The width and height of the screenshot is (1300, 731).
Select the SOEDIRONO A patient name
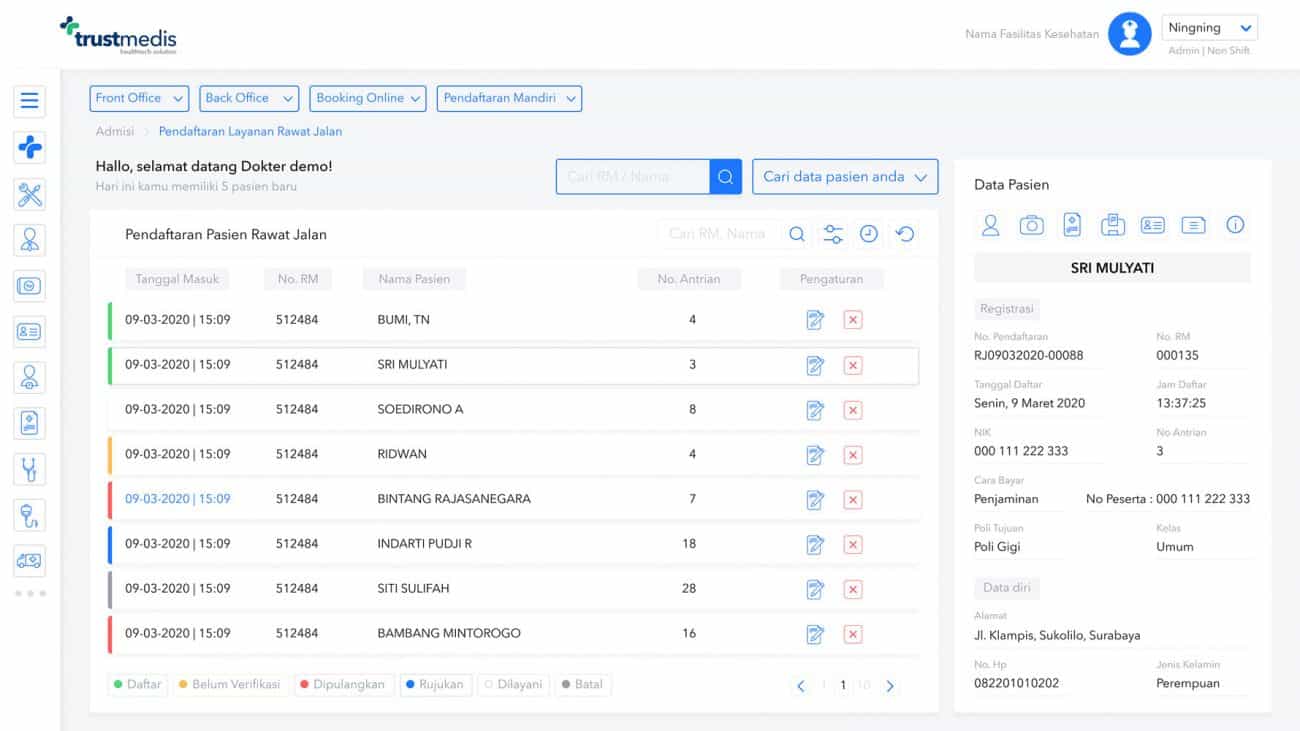[420, 409]
